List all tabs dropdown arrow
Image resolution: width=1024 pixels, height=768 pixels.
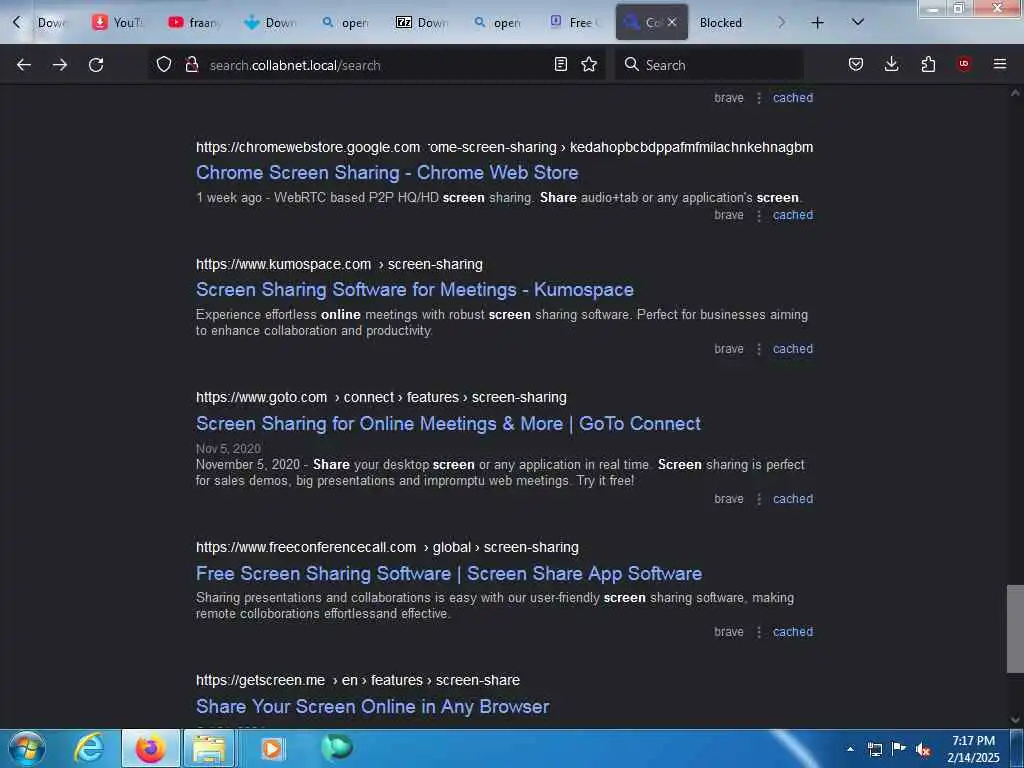pyautogui.click(x=858, y=22)
